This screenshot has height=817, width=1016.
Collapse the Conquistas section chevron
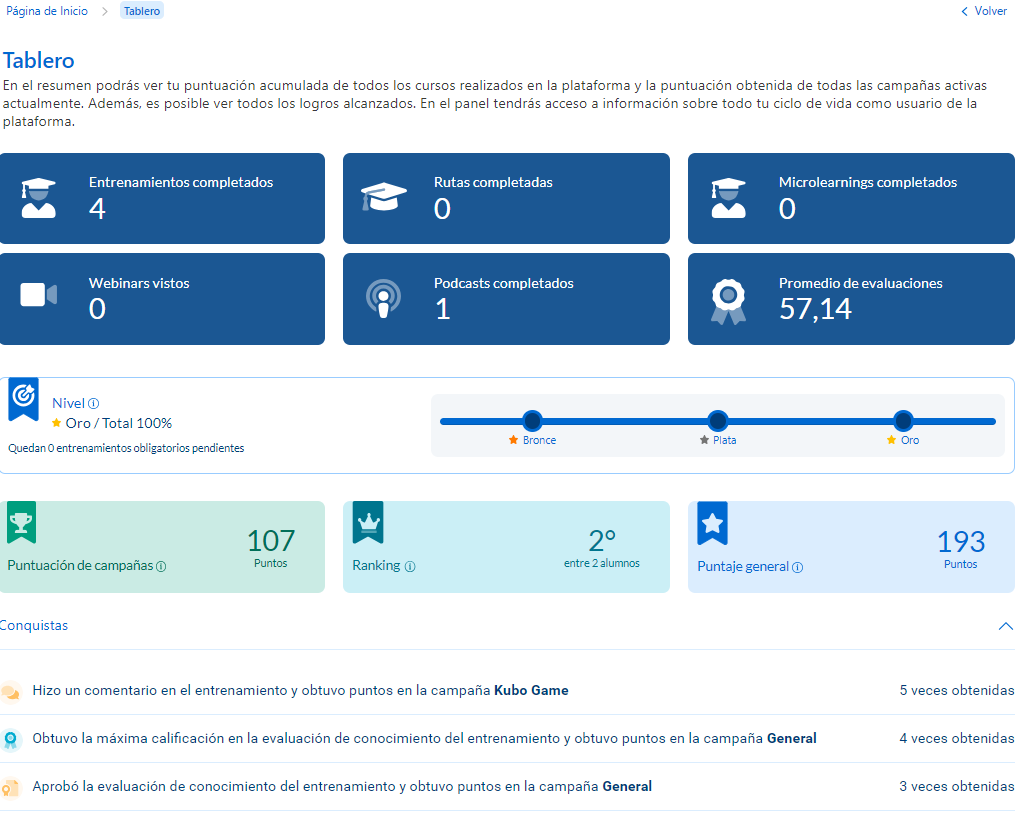point(1005,626)
